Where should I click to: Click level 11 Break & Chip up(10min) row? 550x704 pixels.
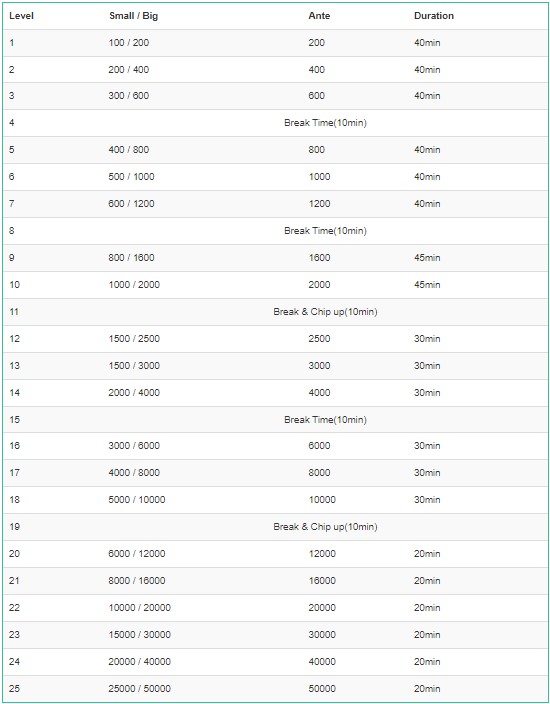[x=276, y=312]
